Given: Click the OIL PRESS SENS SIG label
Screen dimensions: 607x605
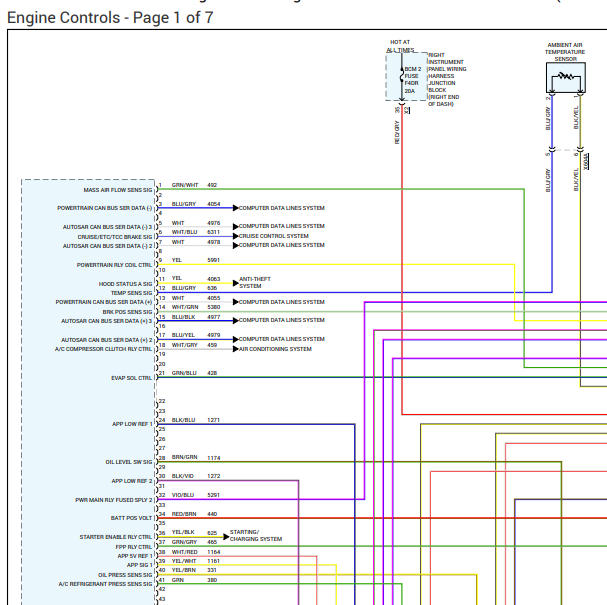Looking at the screenshot, I should (x=125, y=575).
